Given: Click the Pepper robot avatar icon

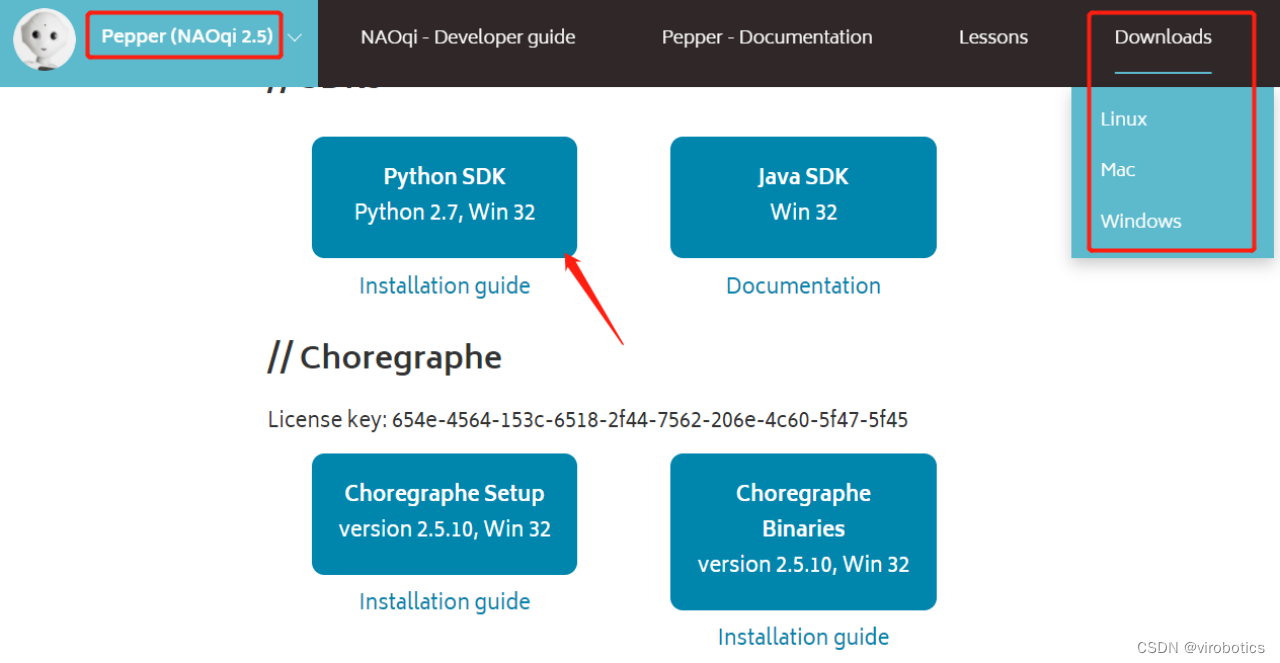Looking at the screenshot, I should (x=45, y=39).
